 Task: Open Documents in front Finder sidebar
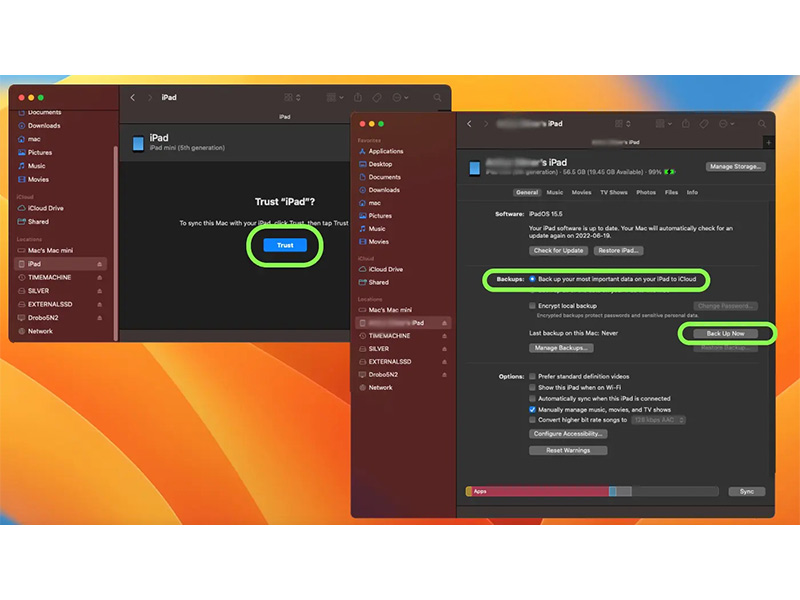pos(384,177)
